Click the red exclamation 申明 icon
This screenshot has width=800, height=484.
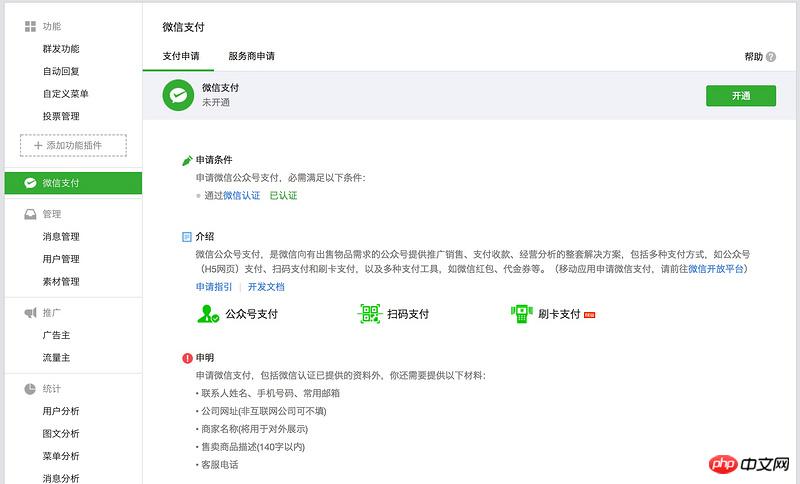pyautogui.click(x=187, y=358)
